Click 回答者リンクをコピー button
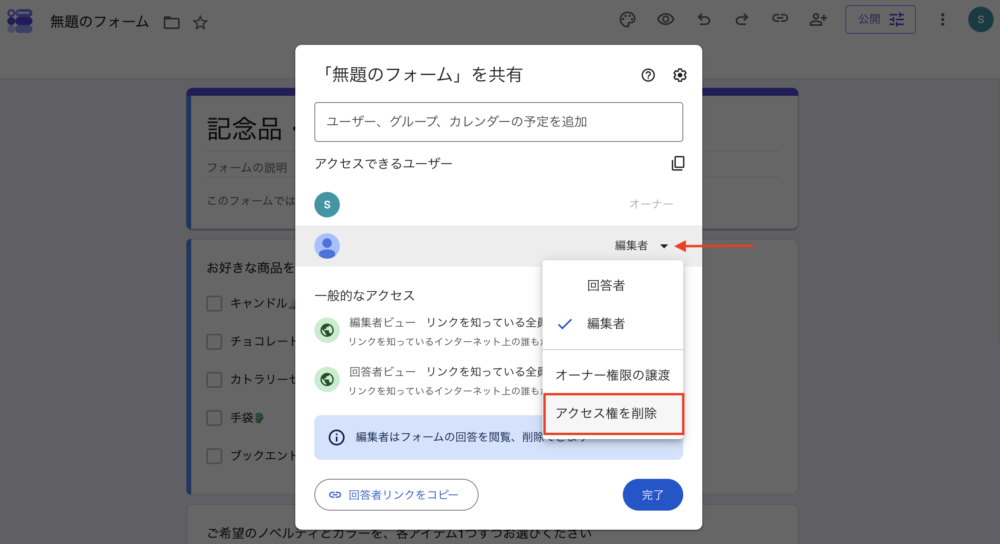The width and height of the screenshot is (1000, 544). tap(396, 495)
